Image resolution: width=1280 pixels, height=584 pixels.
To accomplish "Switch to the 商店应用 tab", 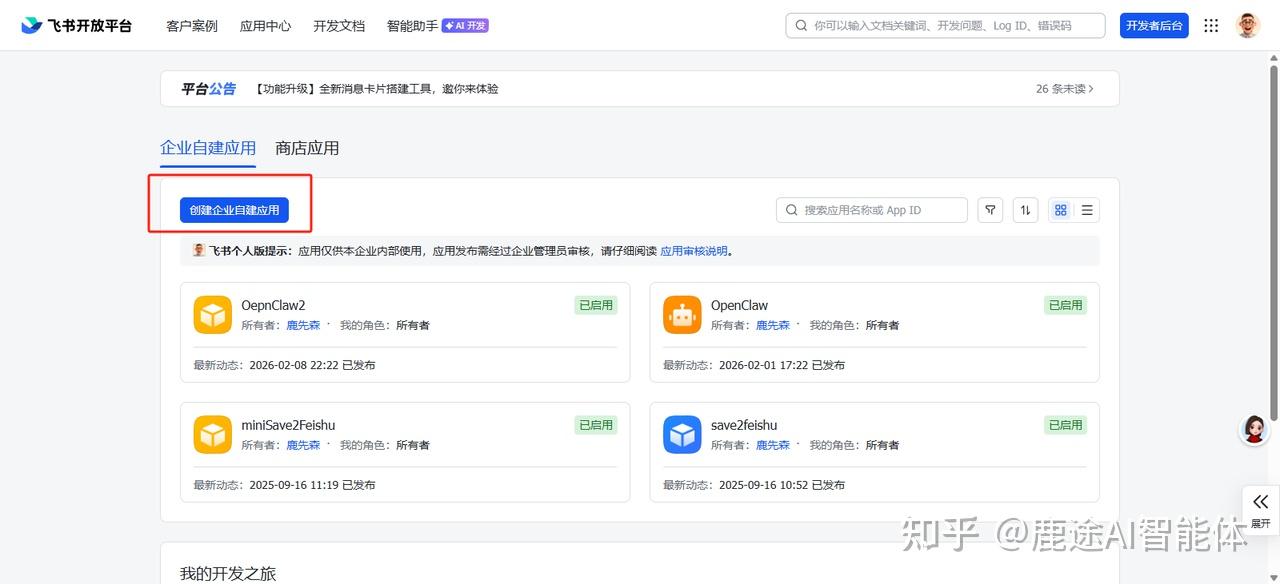I will coord(307,148).
